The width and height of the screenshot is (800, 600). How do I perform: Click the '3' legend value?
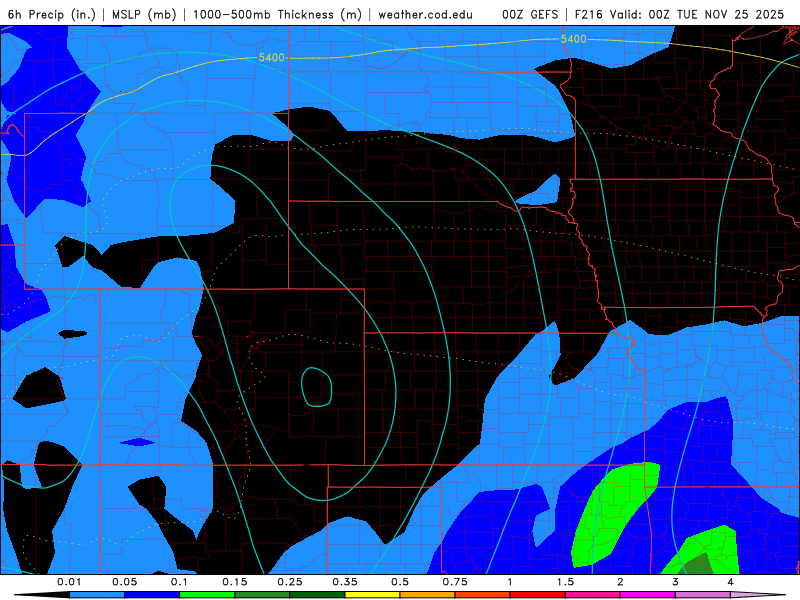(x=676, y=582)
